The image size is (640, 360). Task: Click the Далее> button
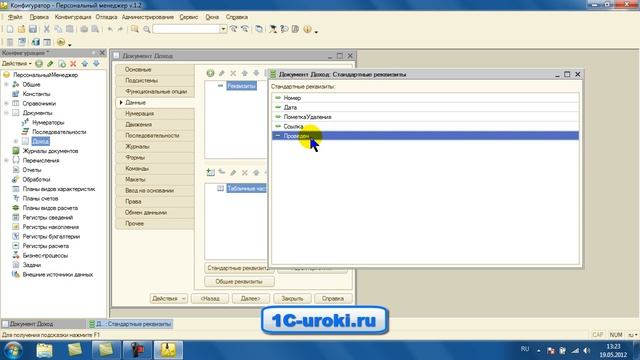[x=251, y=299]
